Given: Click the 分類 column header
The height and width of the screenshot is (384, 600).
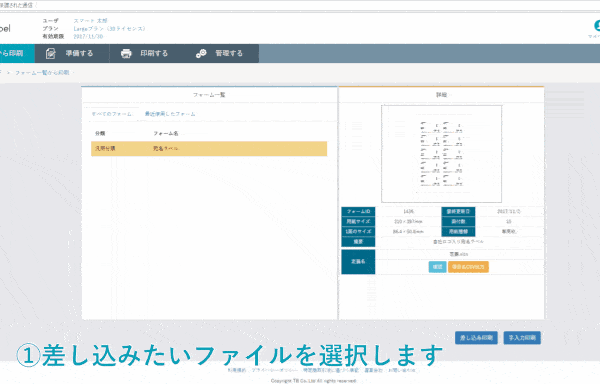Looking at the screenshot, I should click(100, 133).
